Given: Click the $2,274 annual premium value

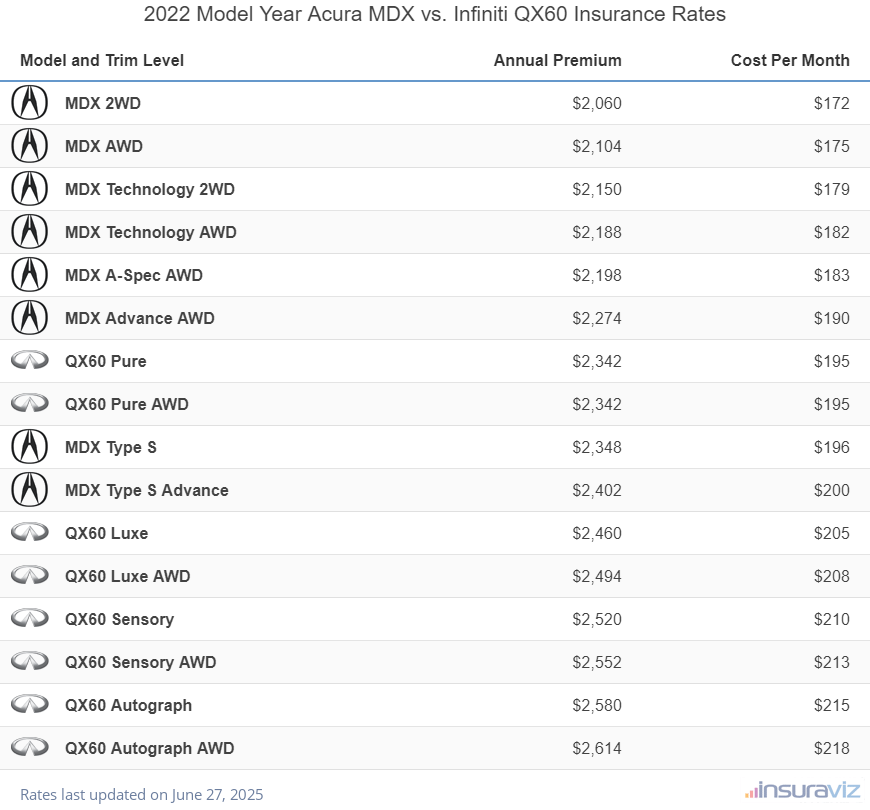Looking at the screenshot, I should [597, 318].
